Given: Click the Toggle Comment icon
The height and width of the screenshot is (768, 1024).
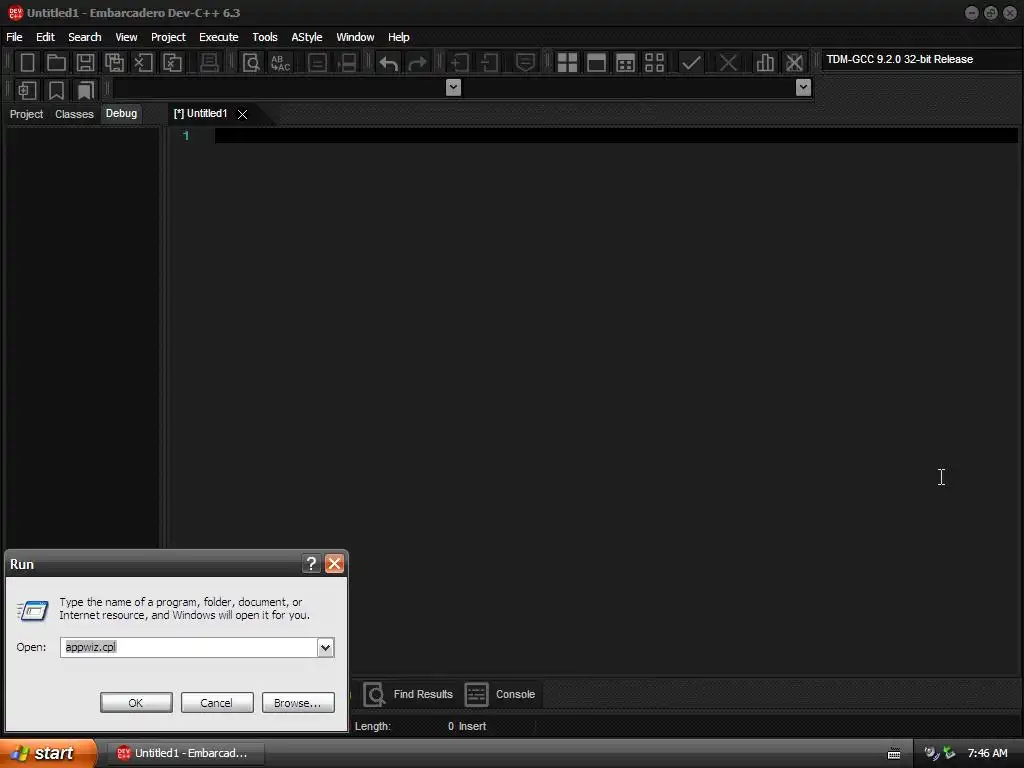Looking at the screenshot, I should click(x=525, y=63).
